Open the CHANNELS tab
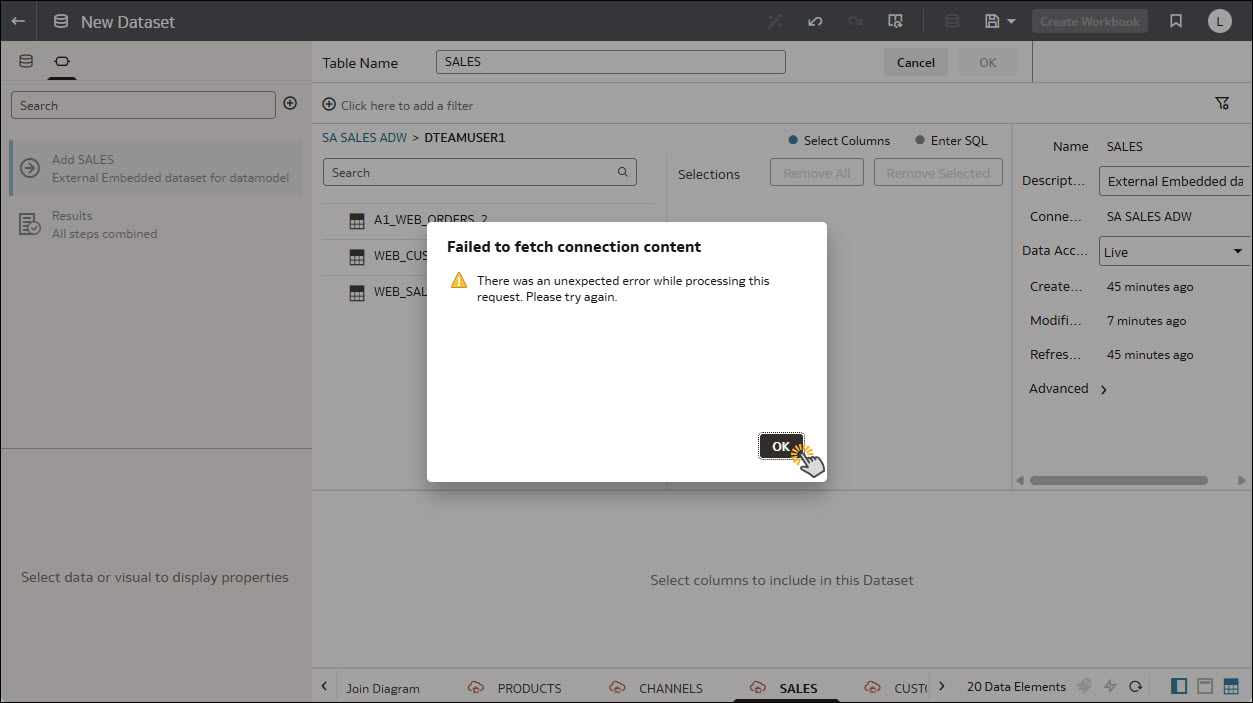The image size is (1253, 703). 657,688
